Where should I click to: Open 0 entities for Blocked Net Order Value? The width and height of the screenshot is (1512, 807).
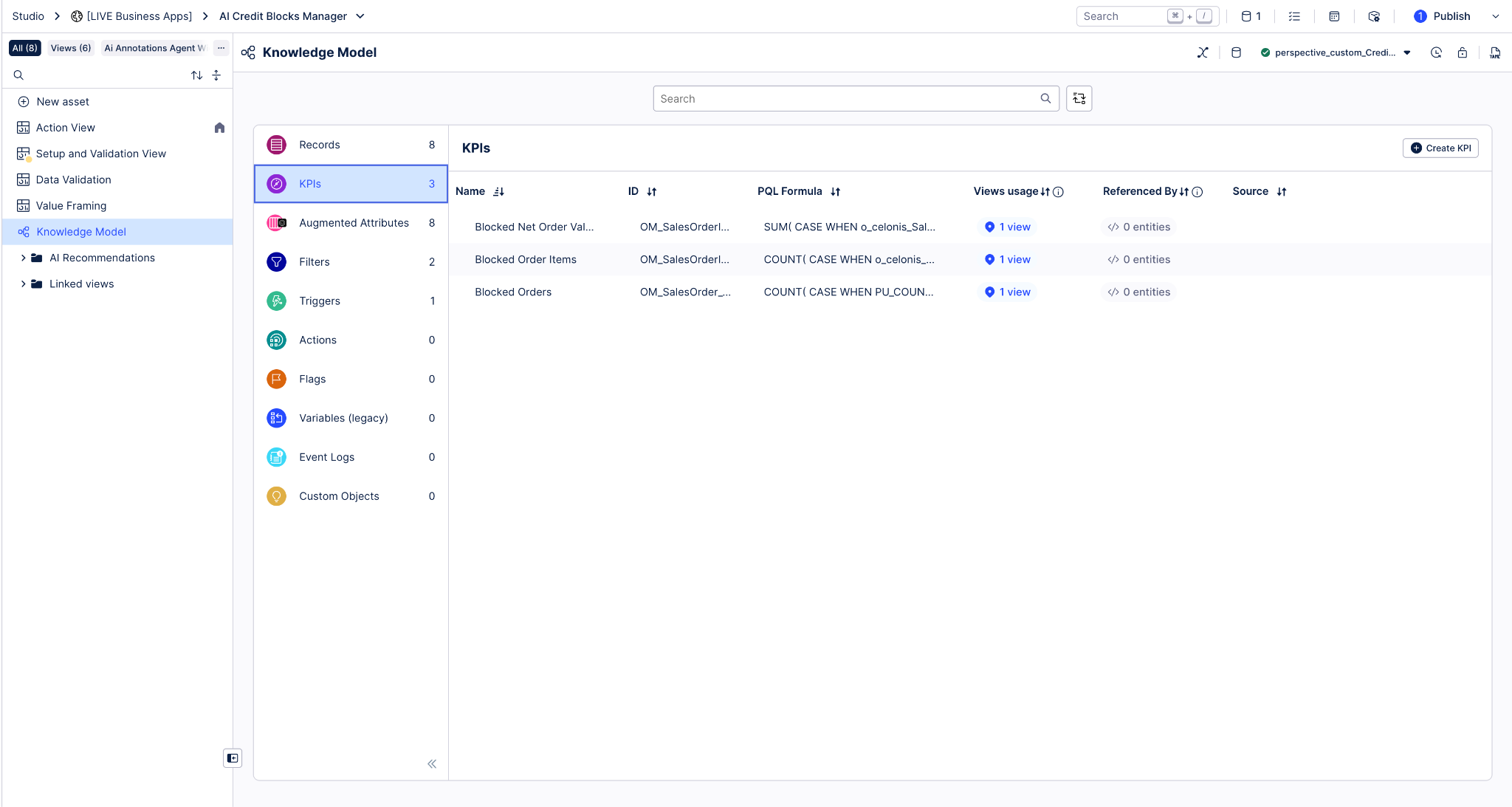pyautogui.click(x=1139, y=227)
